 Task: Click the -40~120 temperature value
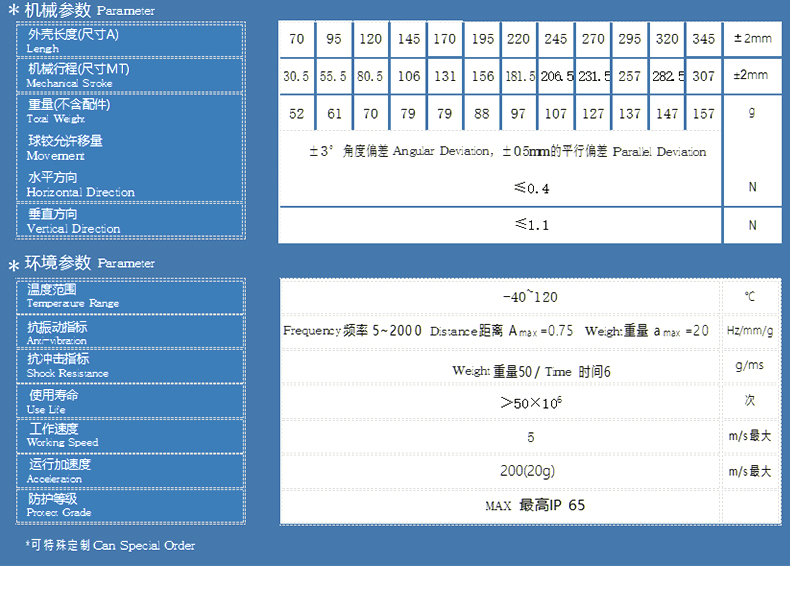coord(530,296)
